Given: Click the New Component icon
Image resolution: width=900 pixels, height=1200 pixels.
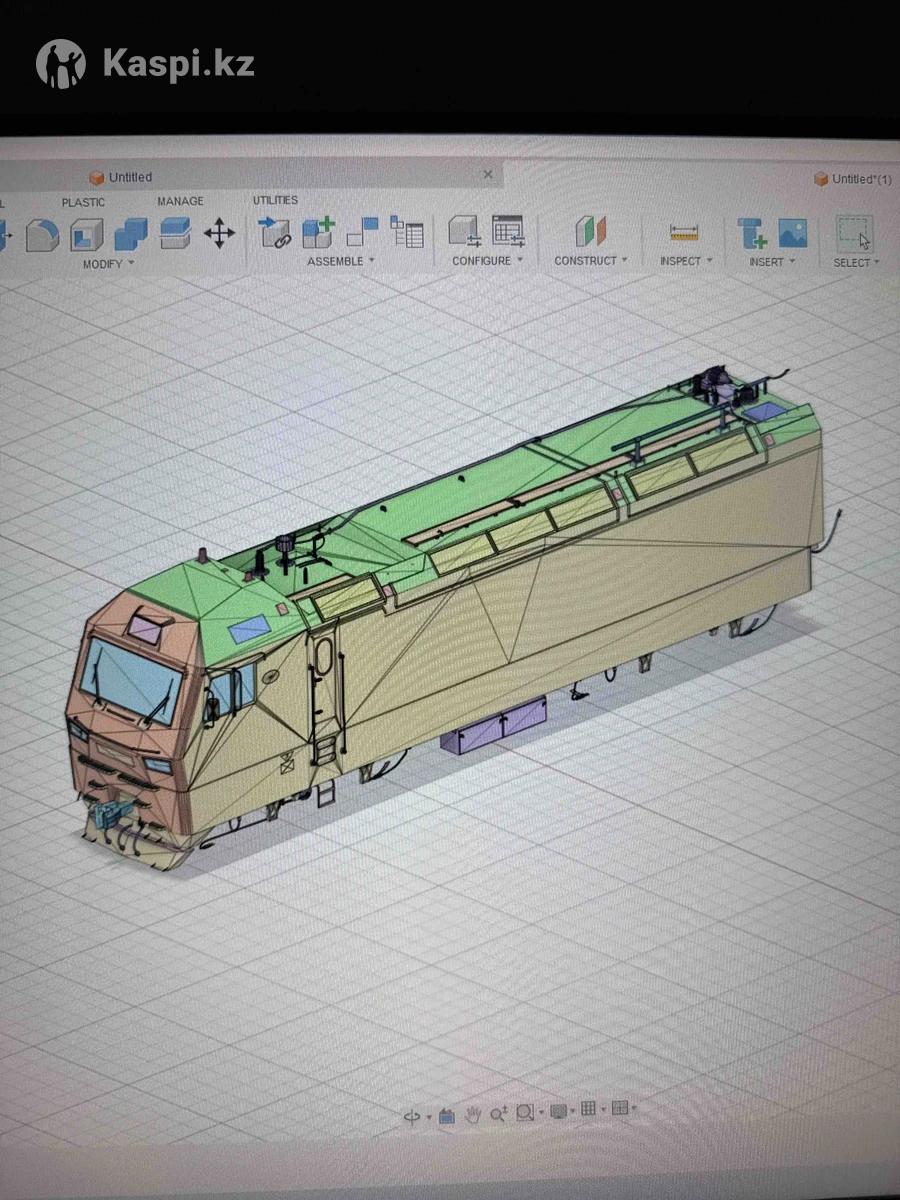Looking at the screenshot, I should 318,232.
